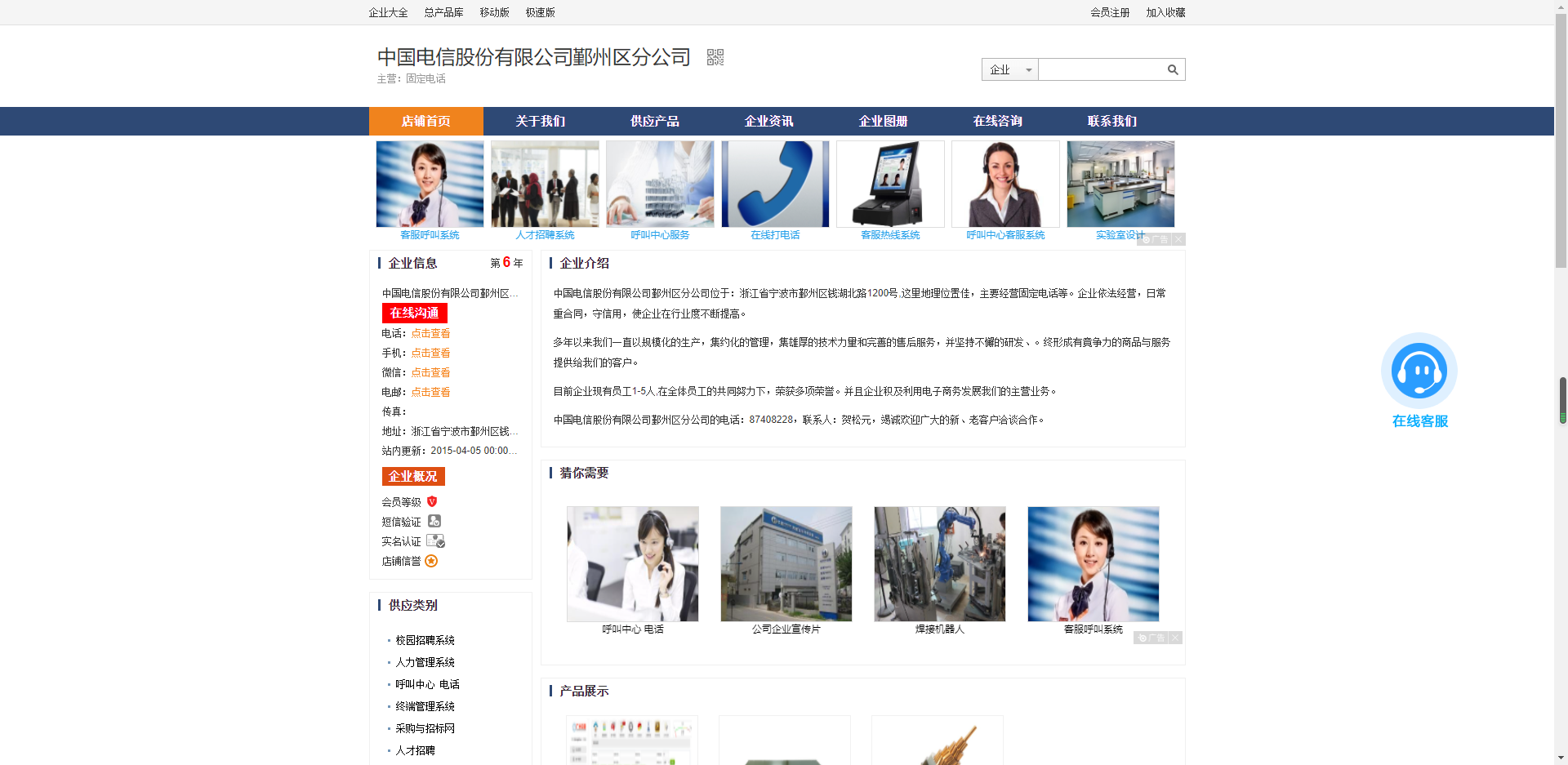Click the 会员等级 red shield badge
1568x765 pixels.
[432, 502]
